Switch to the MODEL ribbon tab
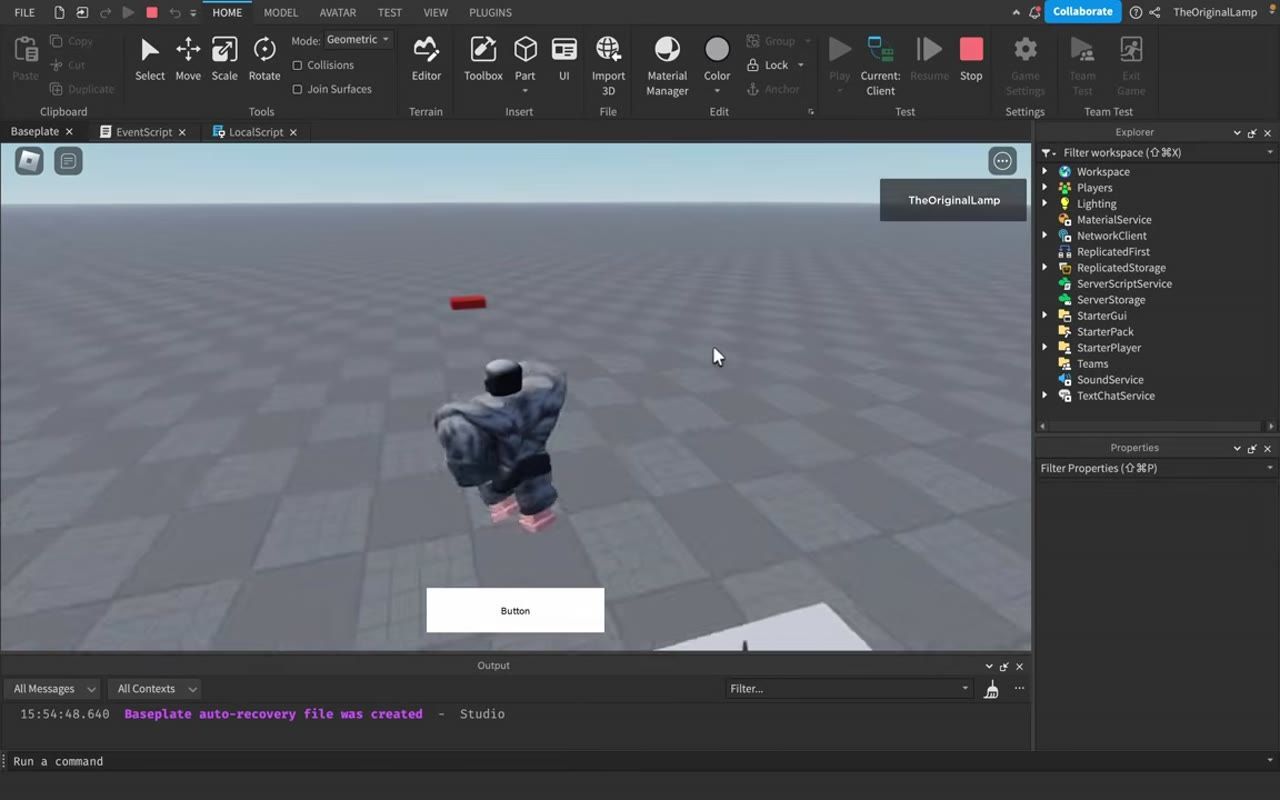 (281, 12)
